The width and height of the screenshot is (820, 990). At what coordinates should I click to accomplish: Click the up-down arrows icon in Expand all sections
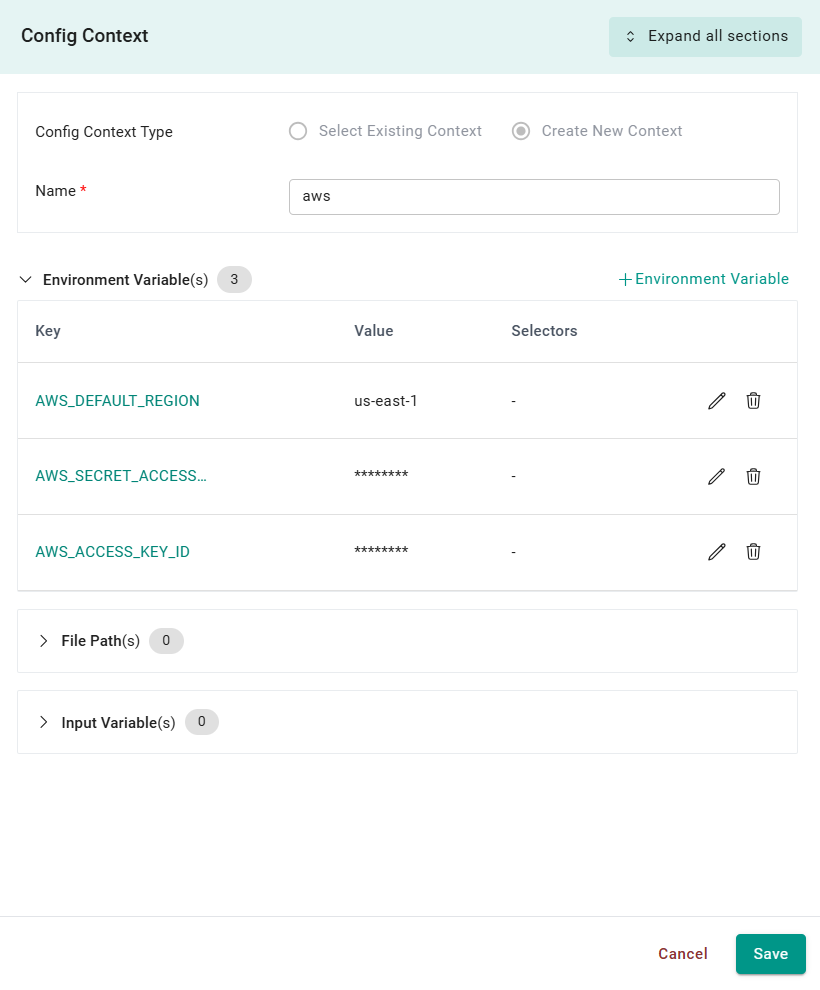[x=630, y=37]
